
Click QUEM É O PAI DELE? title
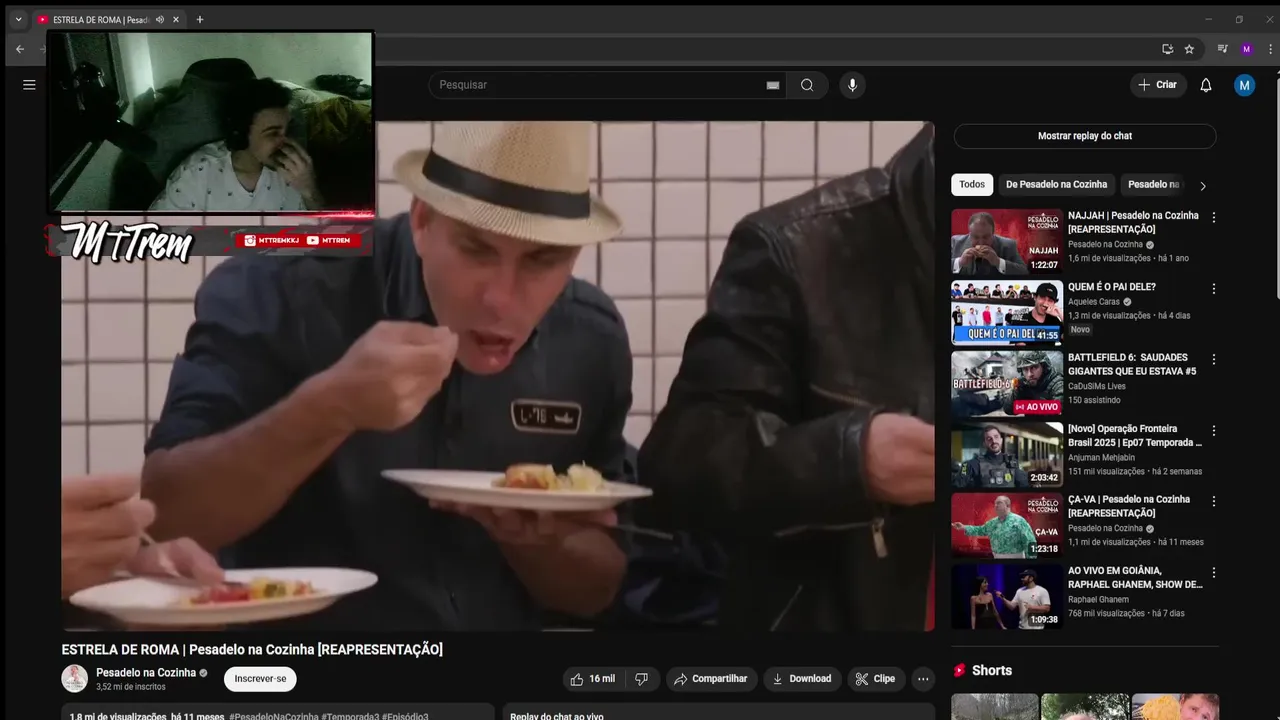[x=1112, y=287]
